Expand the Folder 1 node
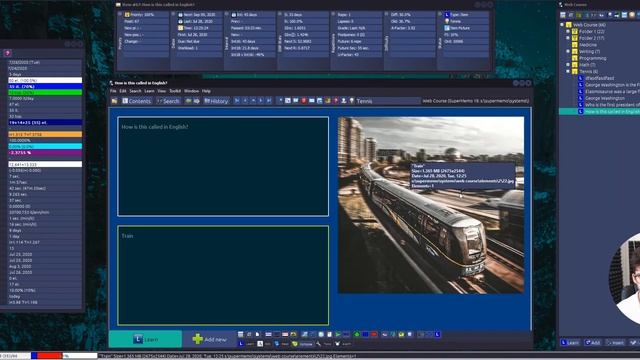 click(568, 31)
